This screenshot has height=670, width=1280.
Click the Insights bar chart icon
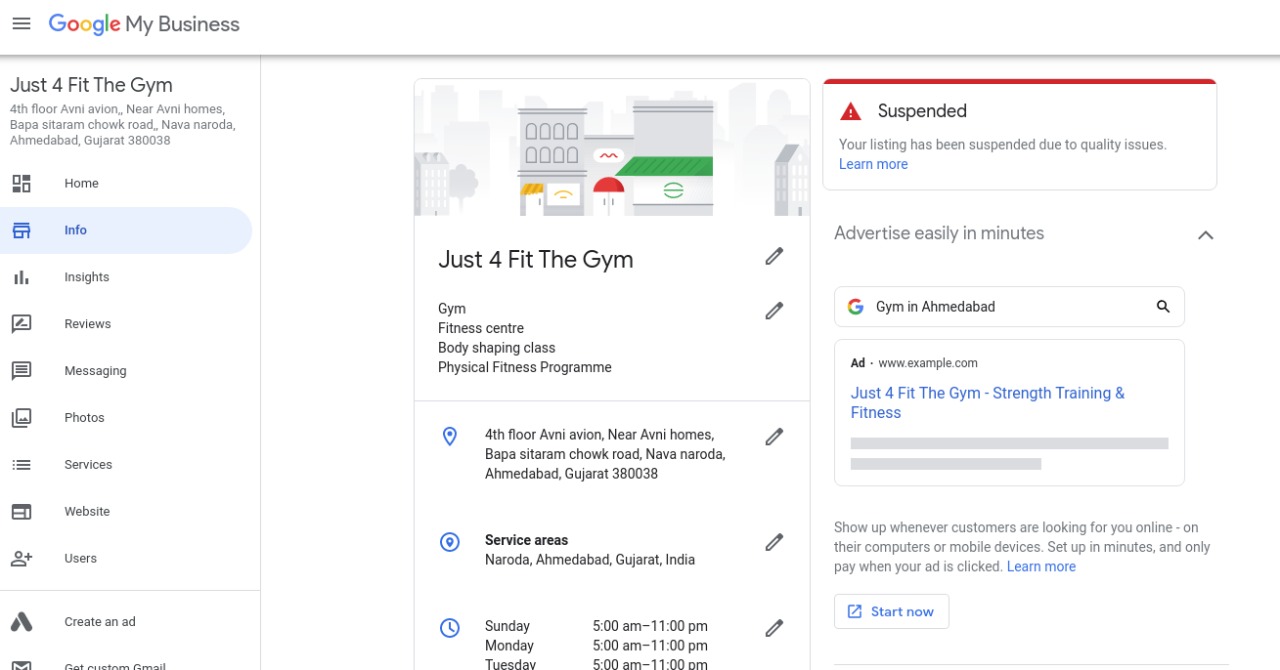pyautogui.click(x=21, y=277)
